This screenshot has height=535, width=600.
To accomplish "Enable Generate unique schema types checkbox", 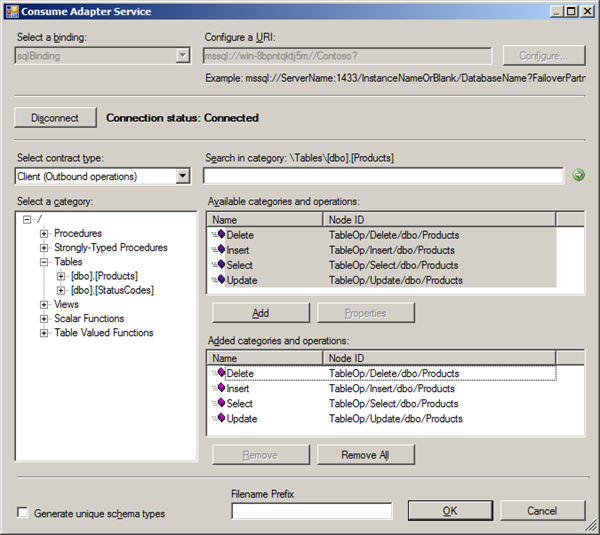I will (x=22, y=514).
